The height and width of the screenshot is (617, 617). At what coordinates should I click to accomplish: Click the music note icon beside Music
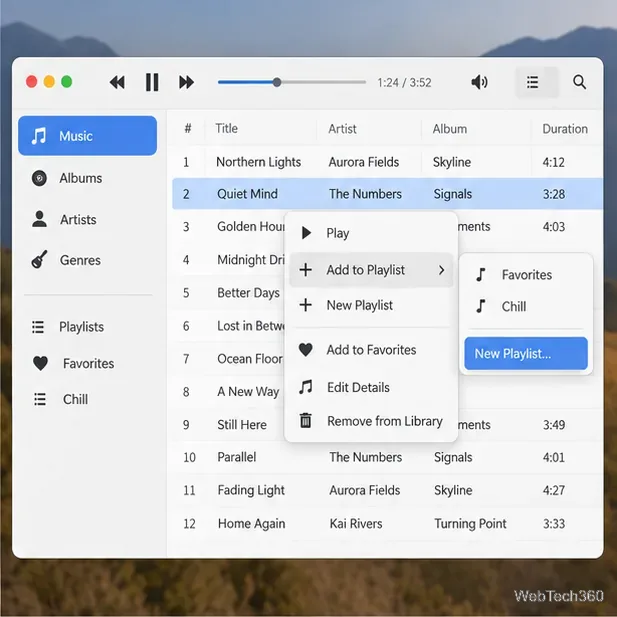(x=39, y=136)
